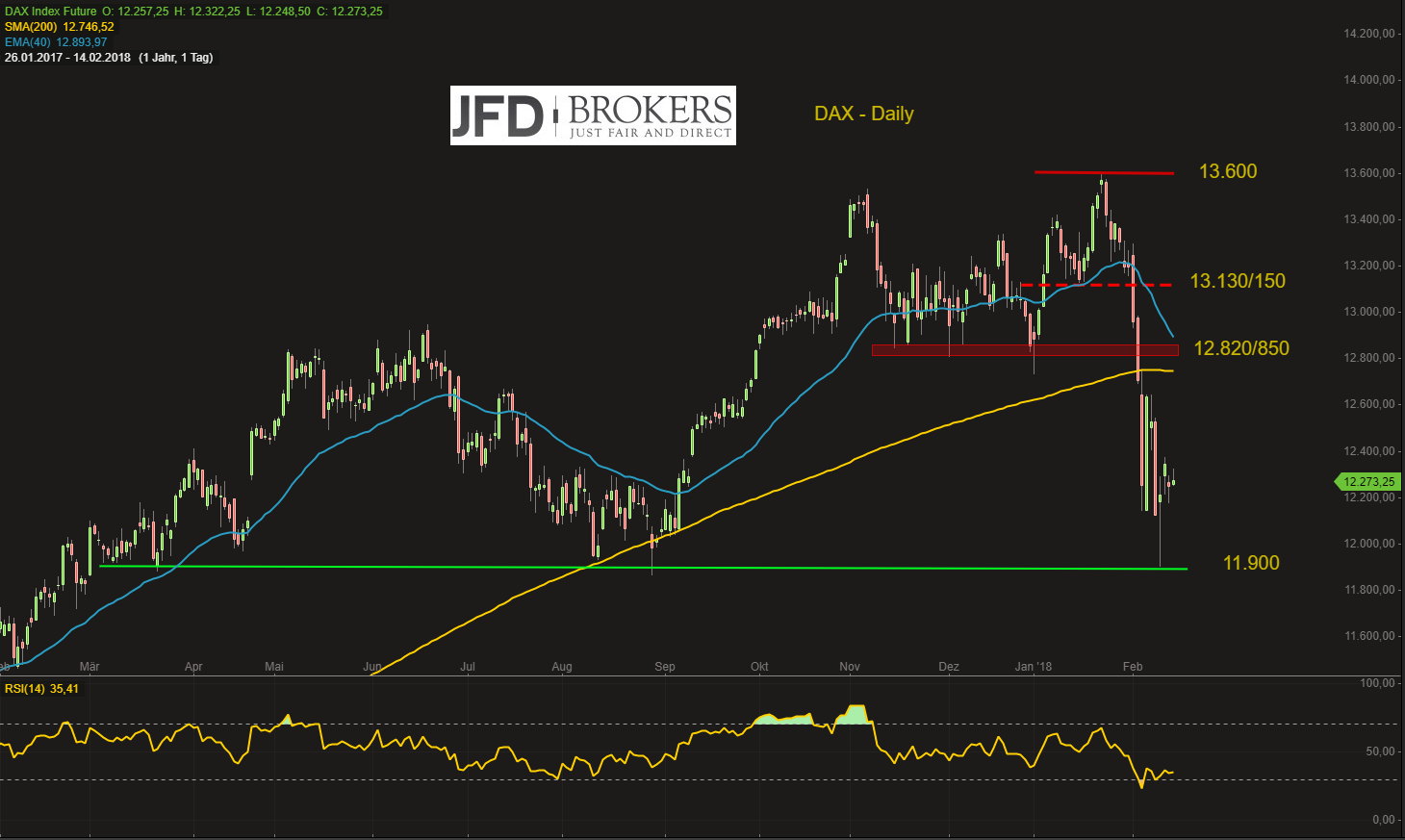The height and width of the screenshot is (840, 1405).
Task: Click the 12.820/850 zone label
Action: pyautogui.click(x=1241, y=348)
